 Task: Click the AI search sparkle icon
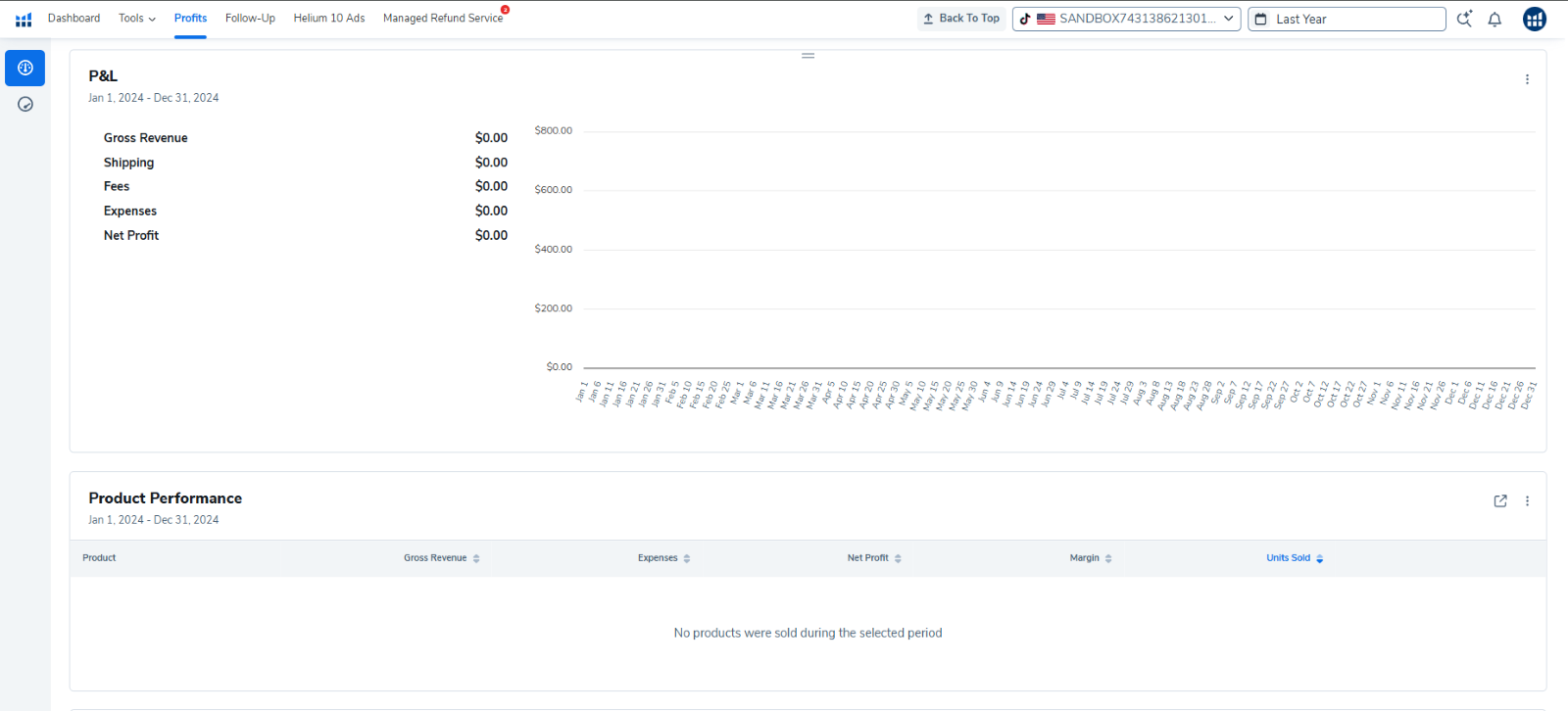point(1464,19)
